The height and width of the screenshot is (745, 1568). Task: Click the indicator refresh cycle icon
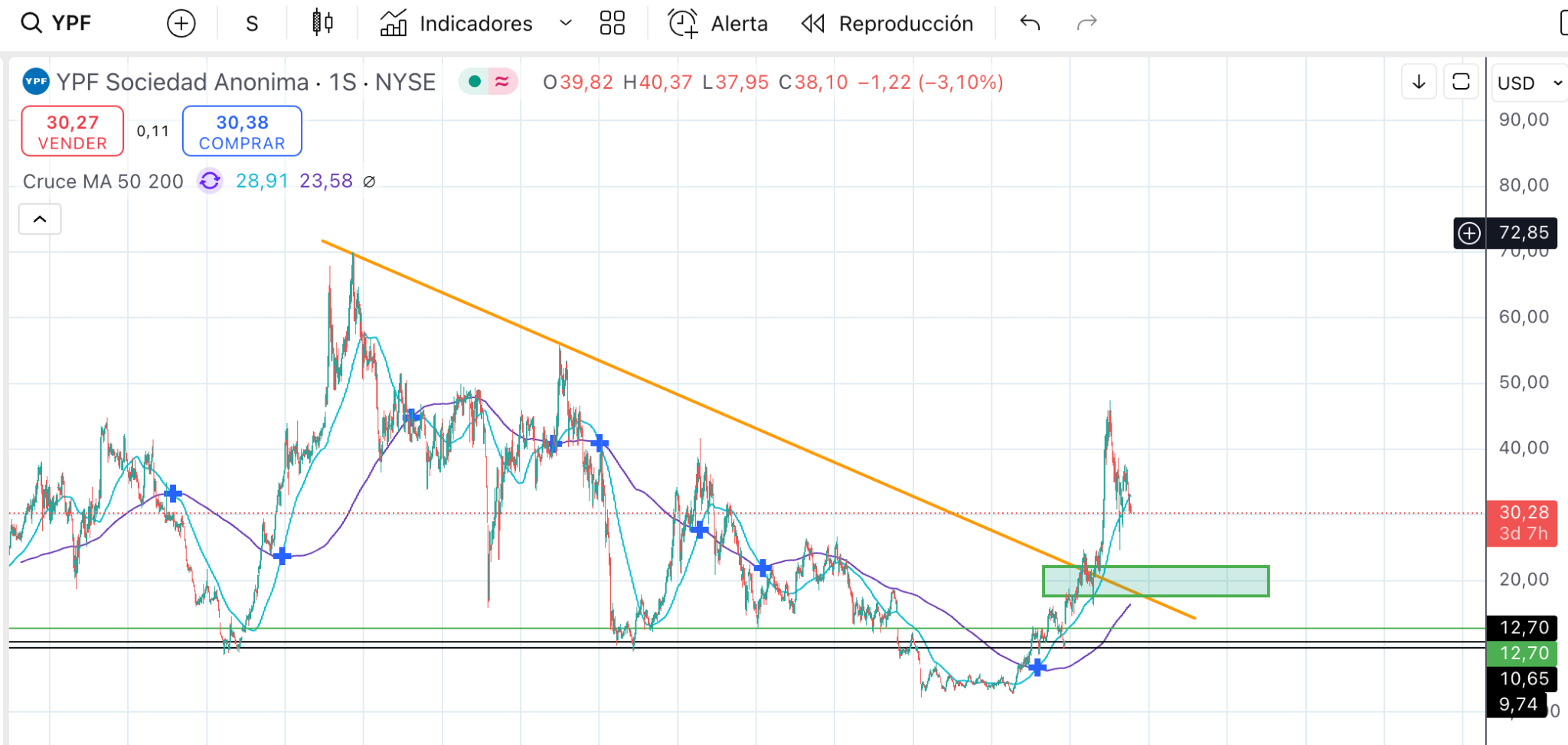tap(210, 181)
